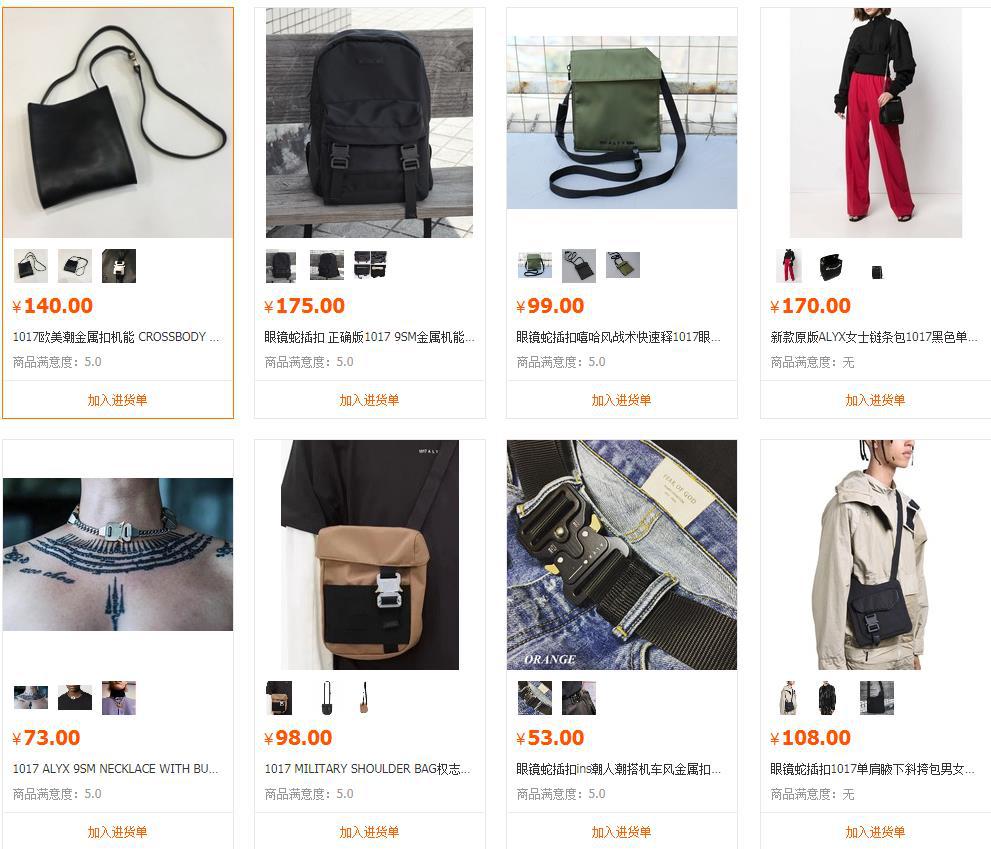
Task: Open the product title link for ALYX women's chain bag
Action: pyautogui.click(x=873, y=337)
